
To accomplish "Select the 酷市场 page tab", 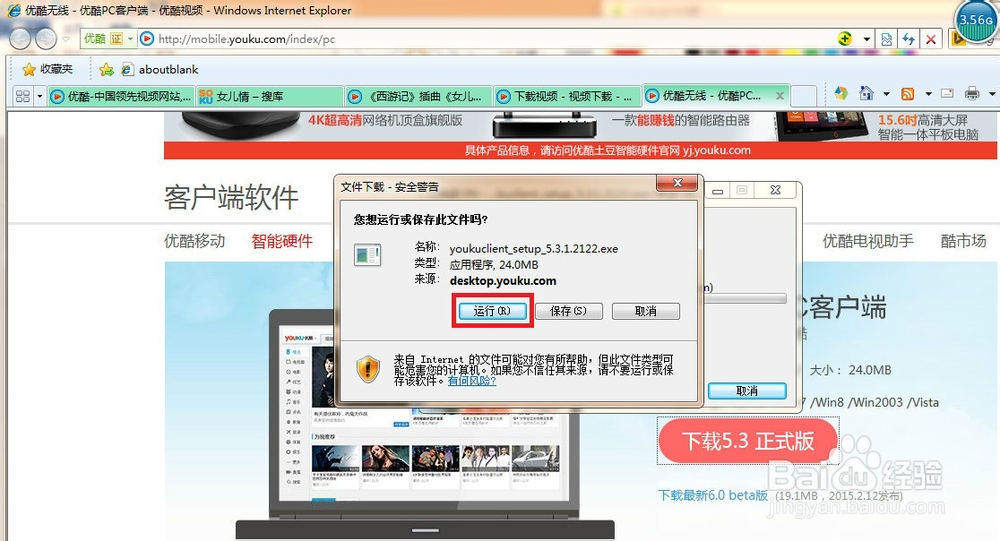I will click(x=964, y=241).
